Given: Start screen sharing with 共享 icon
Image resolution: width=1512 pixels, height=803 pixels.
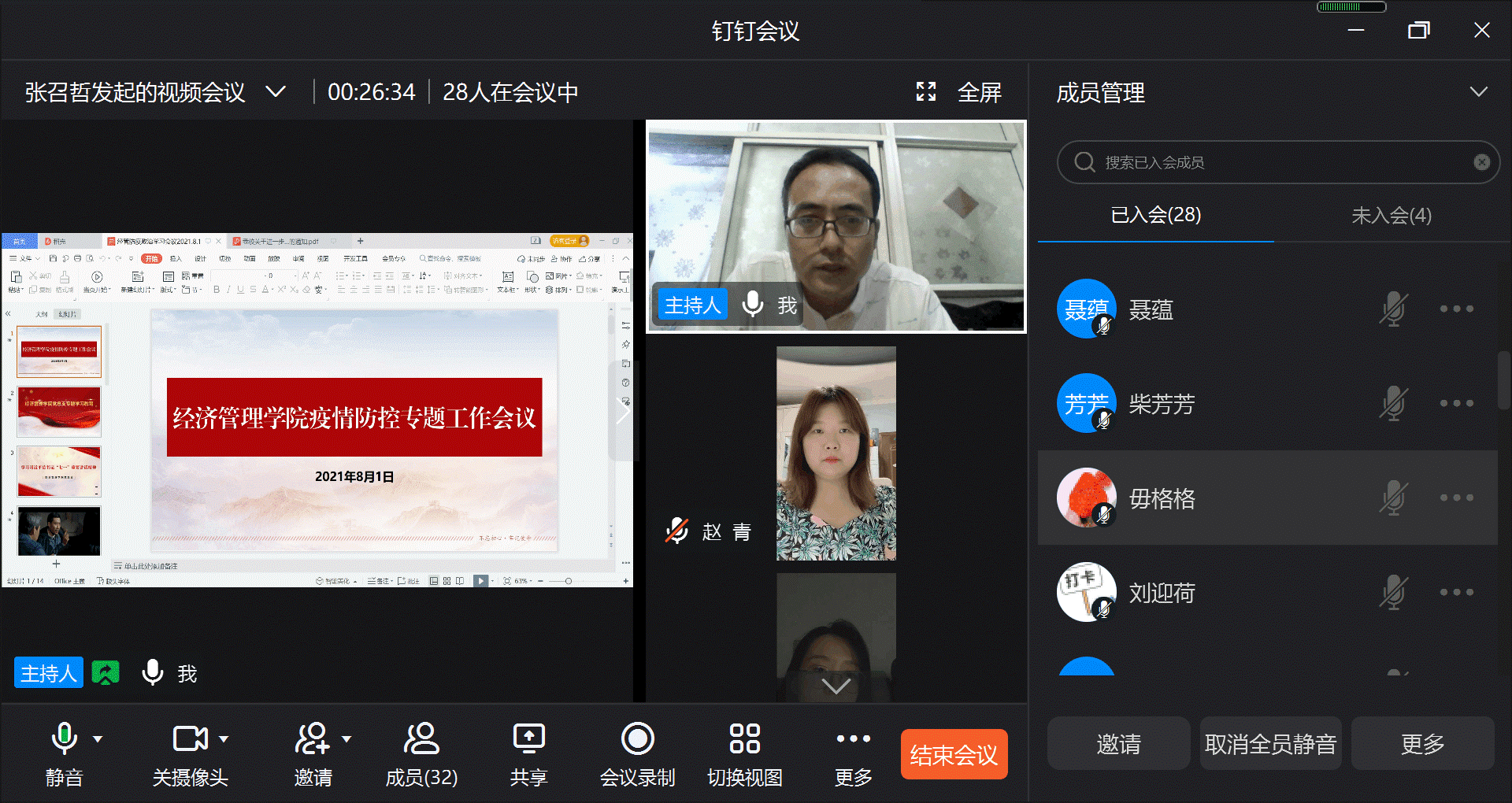Looking at the screenshot, I should (528, 740).
